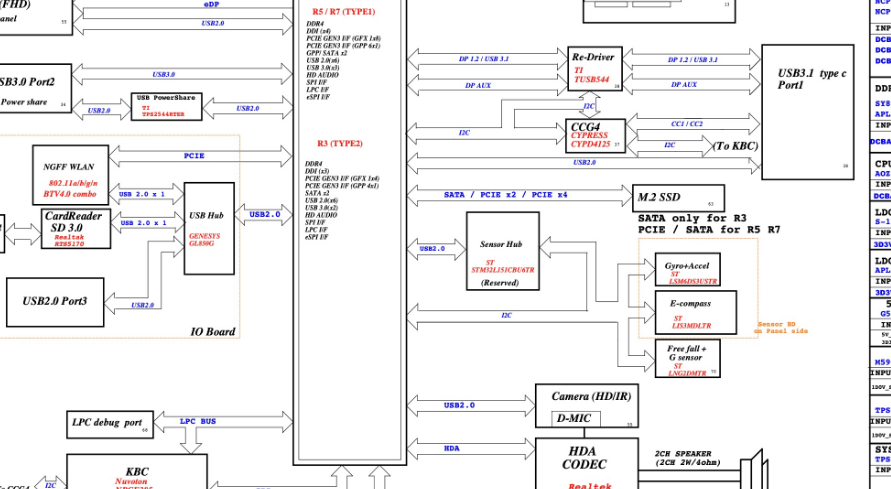
Task: Click the USB Hub block title
Action: 206,216
